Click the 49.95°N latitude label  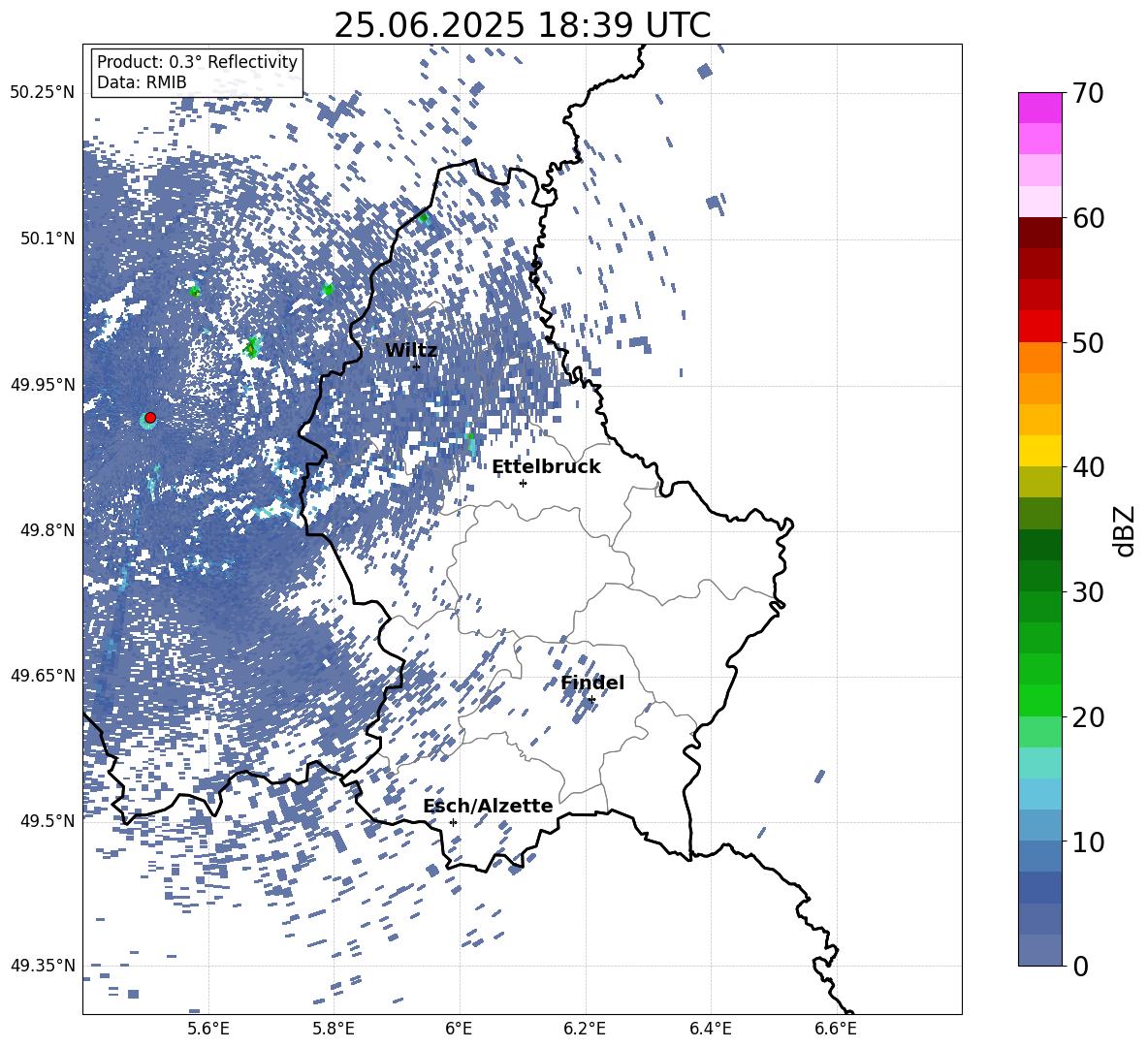point(43,385)
